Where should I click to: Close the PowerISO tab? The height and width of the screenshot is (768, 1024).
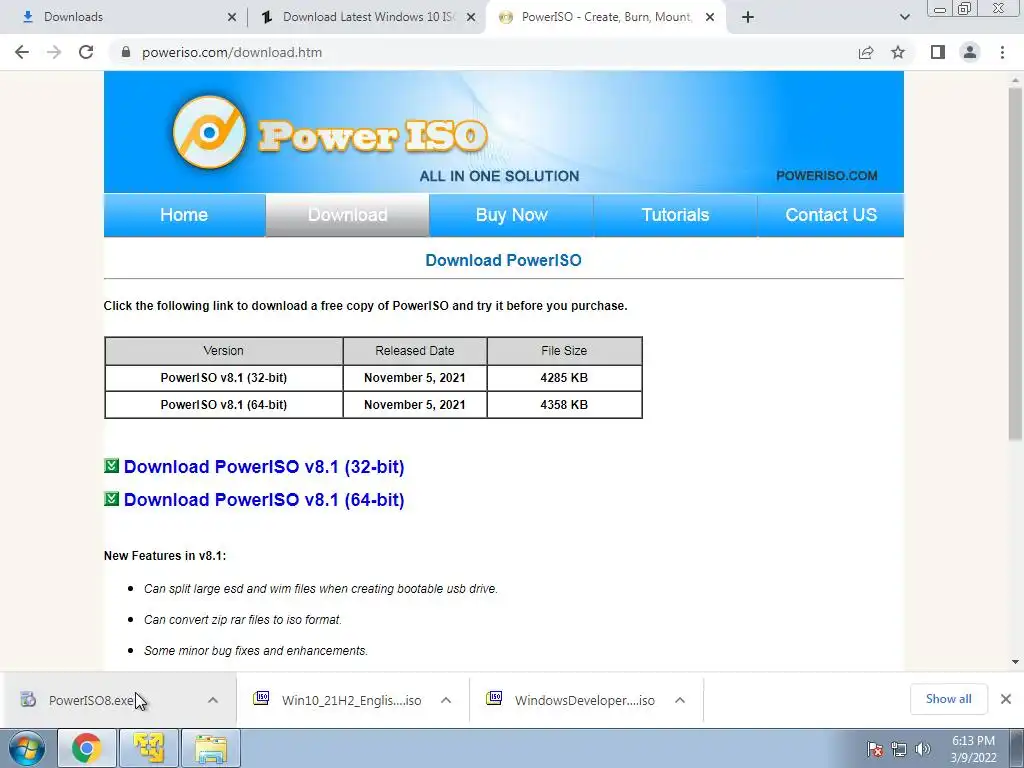tap(710, 18)
